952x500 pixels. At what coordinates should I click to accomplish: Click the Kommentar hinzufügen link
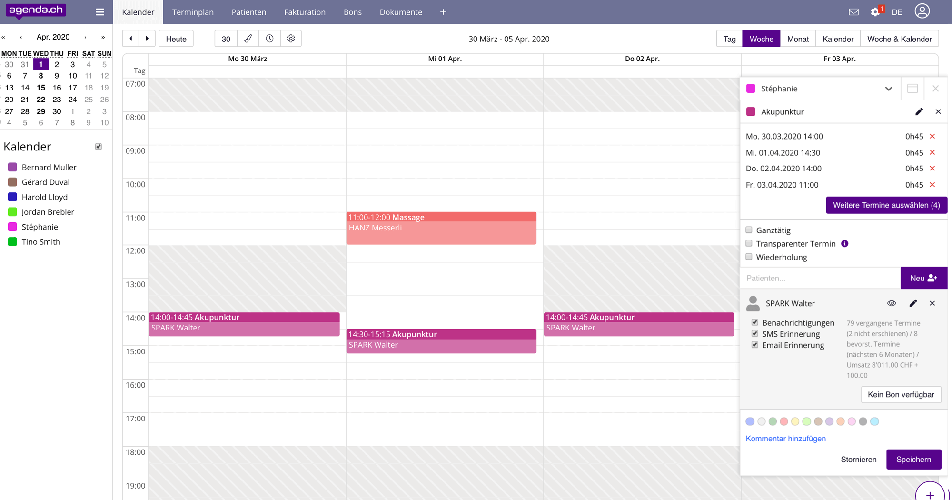[785, 439]
